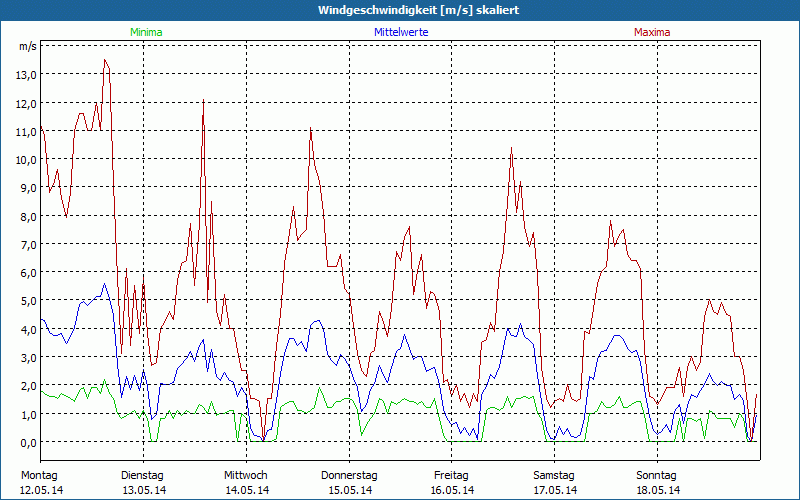Image resolution: width=800 pixels, height=500 pixels.
Task: Click the date 14.05.14
Action: pyautogui.click(x=247, y=490)
